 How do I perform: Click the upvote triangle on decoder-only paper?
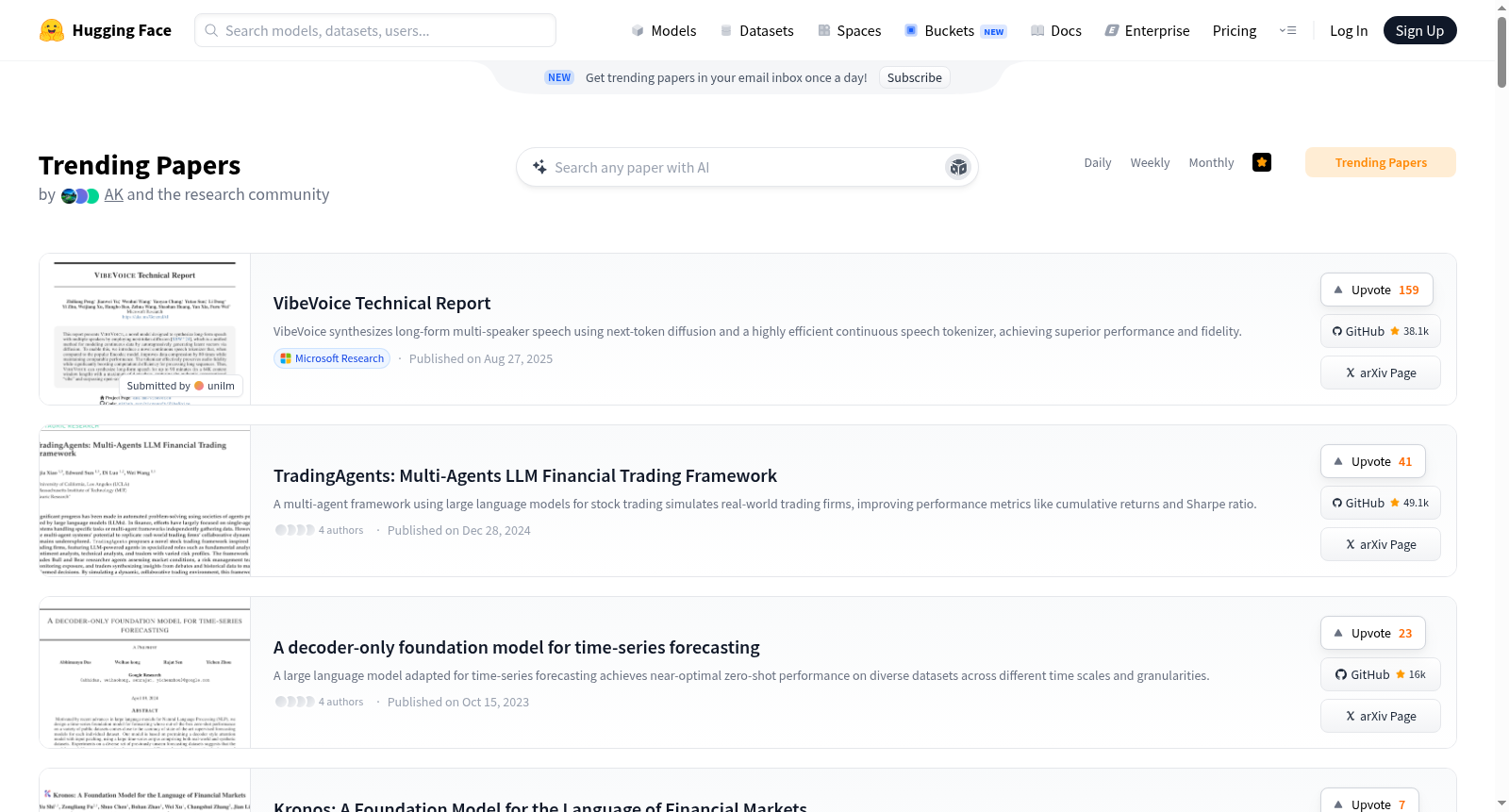[x=1338, y=633]
